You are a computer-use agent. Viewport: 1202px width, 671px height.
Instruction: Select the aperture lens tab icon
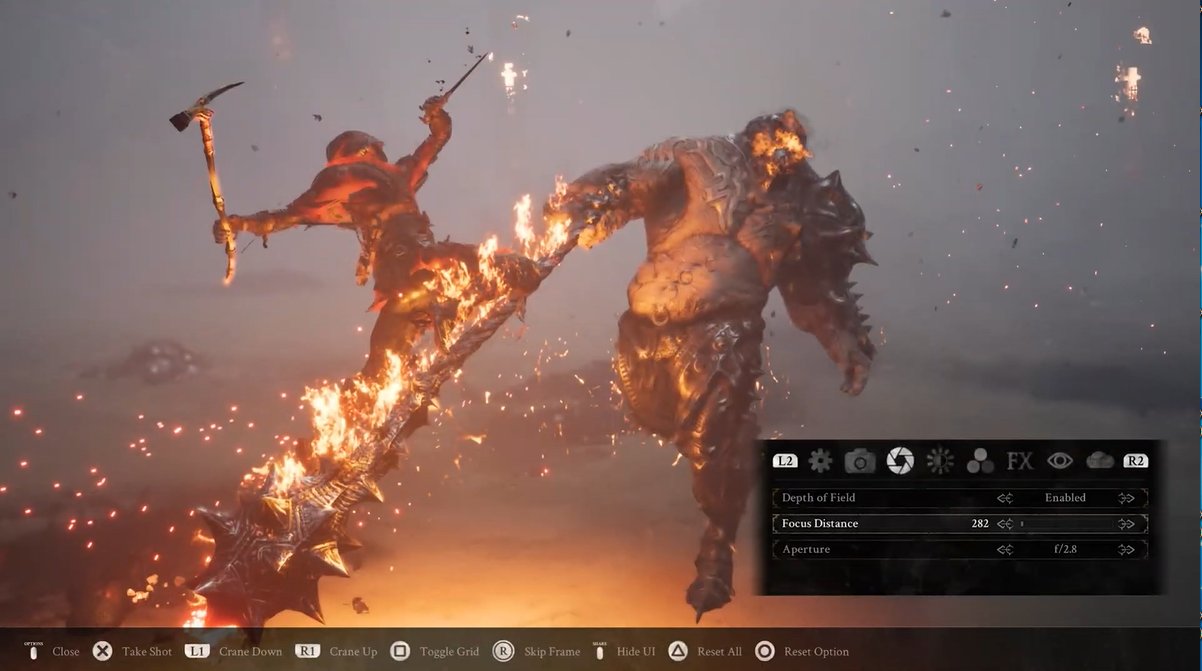900,461
